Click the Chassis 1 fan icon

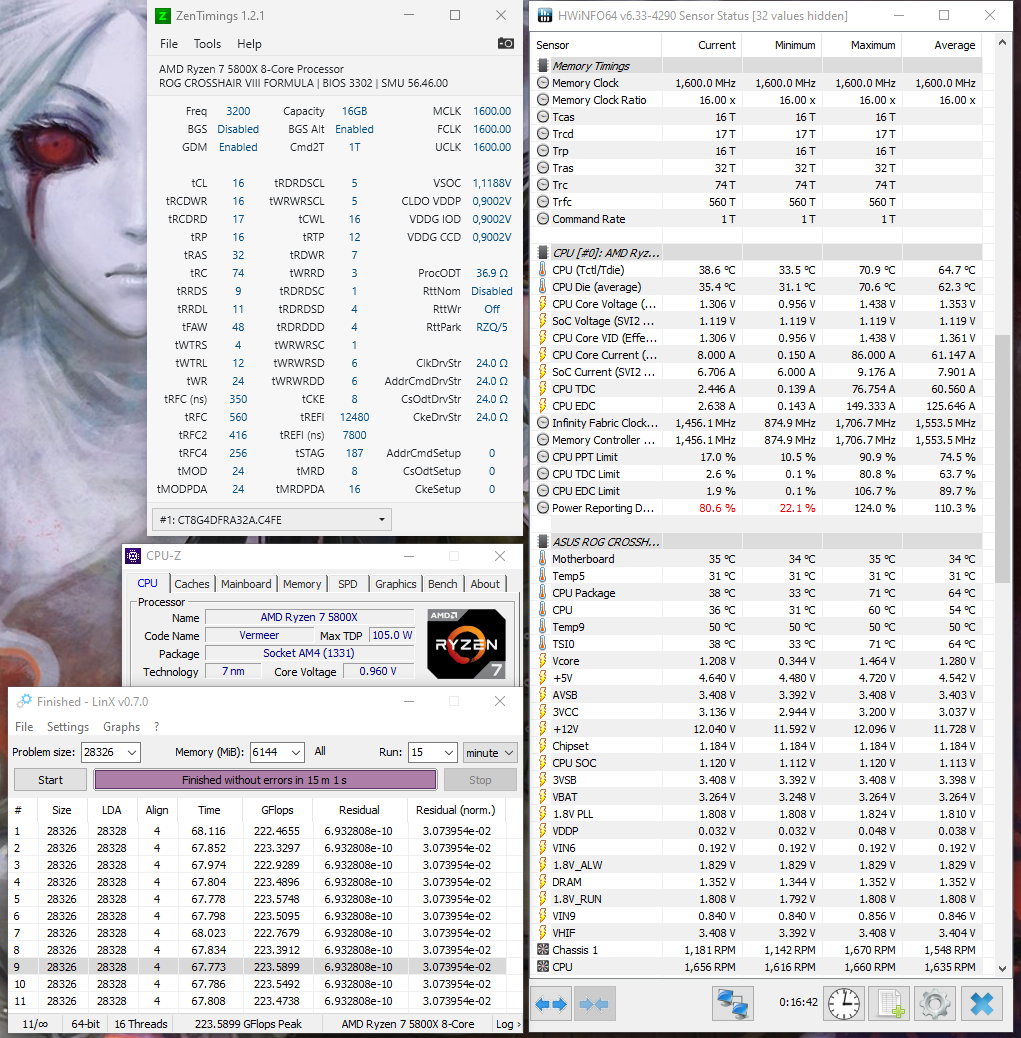point(543,950)
